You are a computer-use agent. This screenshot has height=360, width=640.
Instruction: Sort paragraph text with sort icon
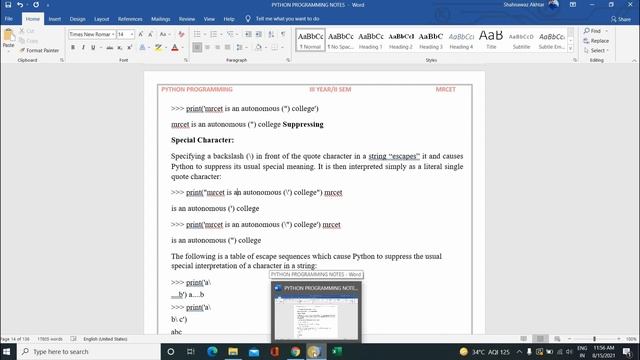[x=271, y=34]
